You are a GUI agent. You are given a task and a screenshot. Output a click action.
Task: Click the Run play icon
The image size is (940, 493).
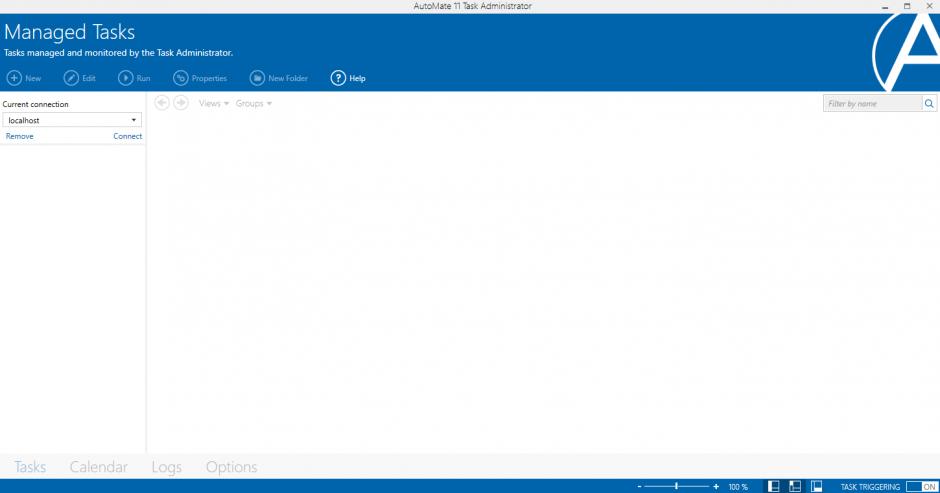pos(125,78)
